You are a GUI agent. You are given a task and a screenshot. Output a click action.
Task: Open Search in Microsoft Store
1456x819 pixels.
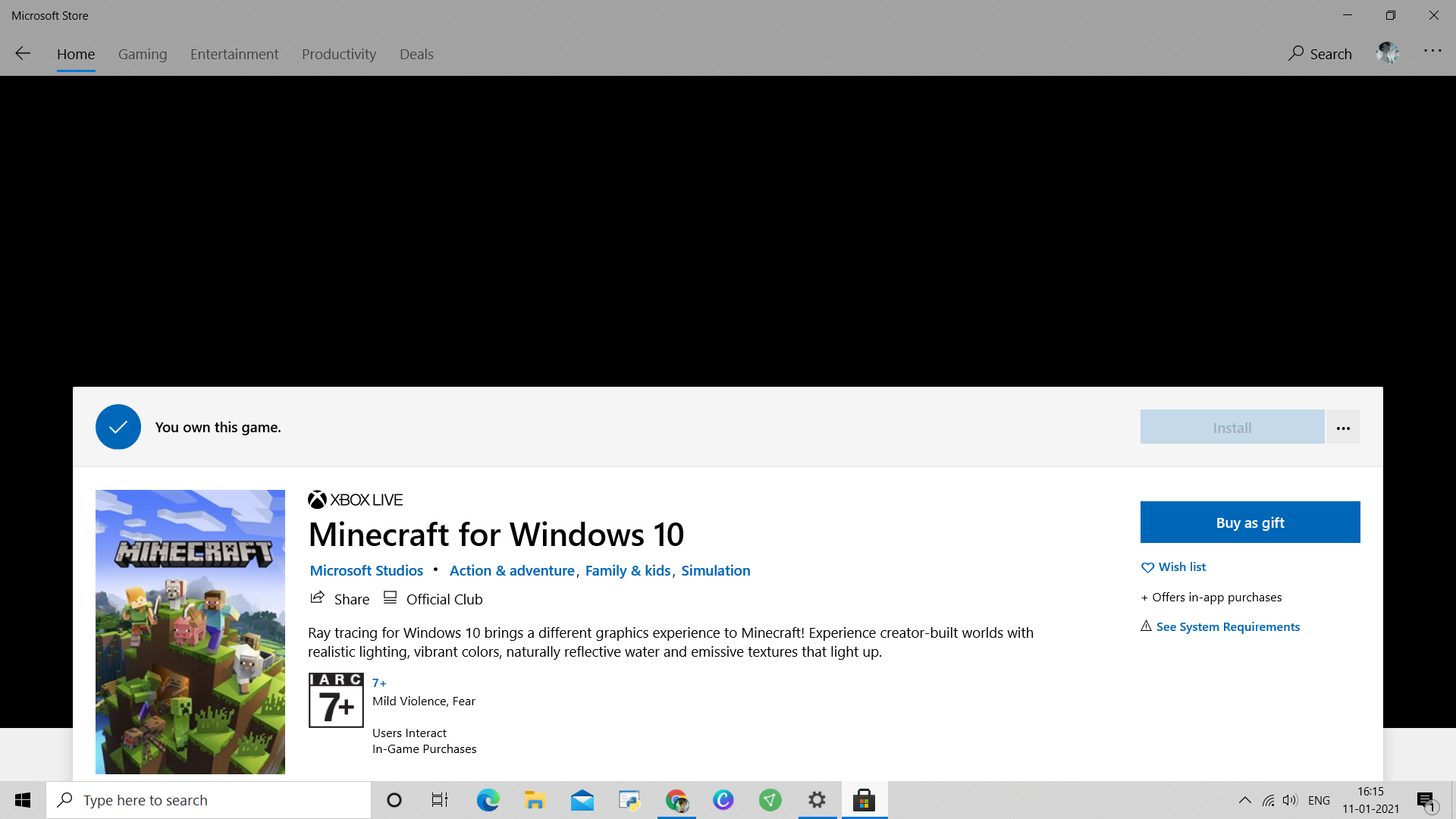(x=1320, y=54)
